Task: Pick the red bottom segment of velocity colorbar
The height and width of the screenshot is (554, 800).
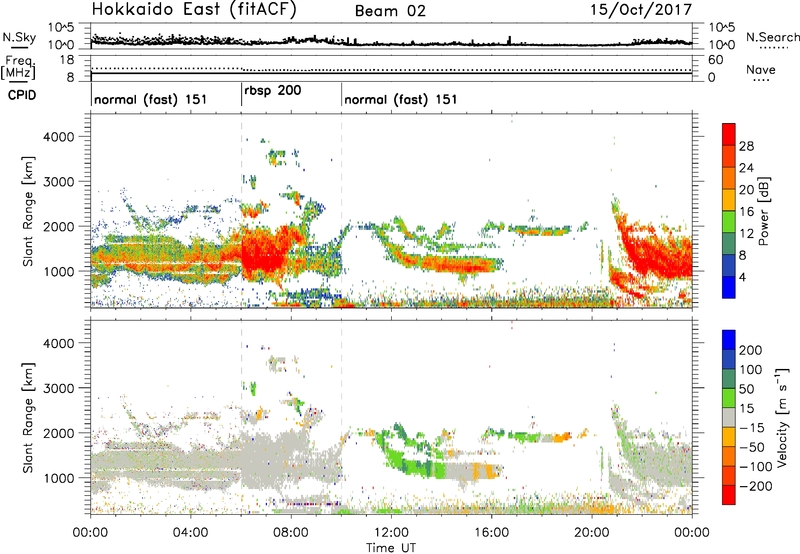Action: (x=729, y=495)
